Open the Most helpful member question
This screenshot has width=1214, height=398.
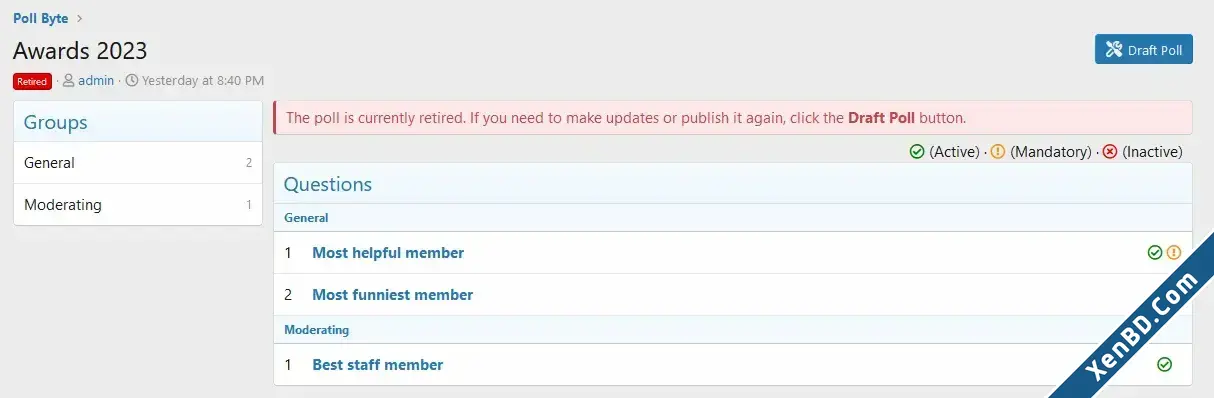[388, 253]
